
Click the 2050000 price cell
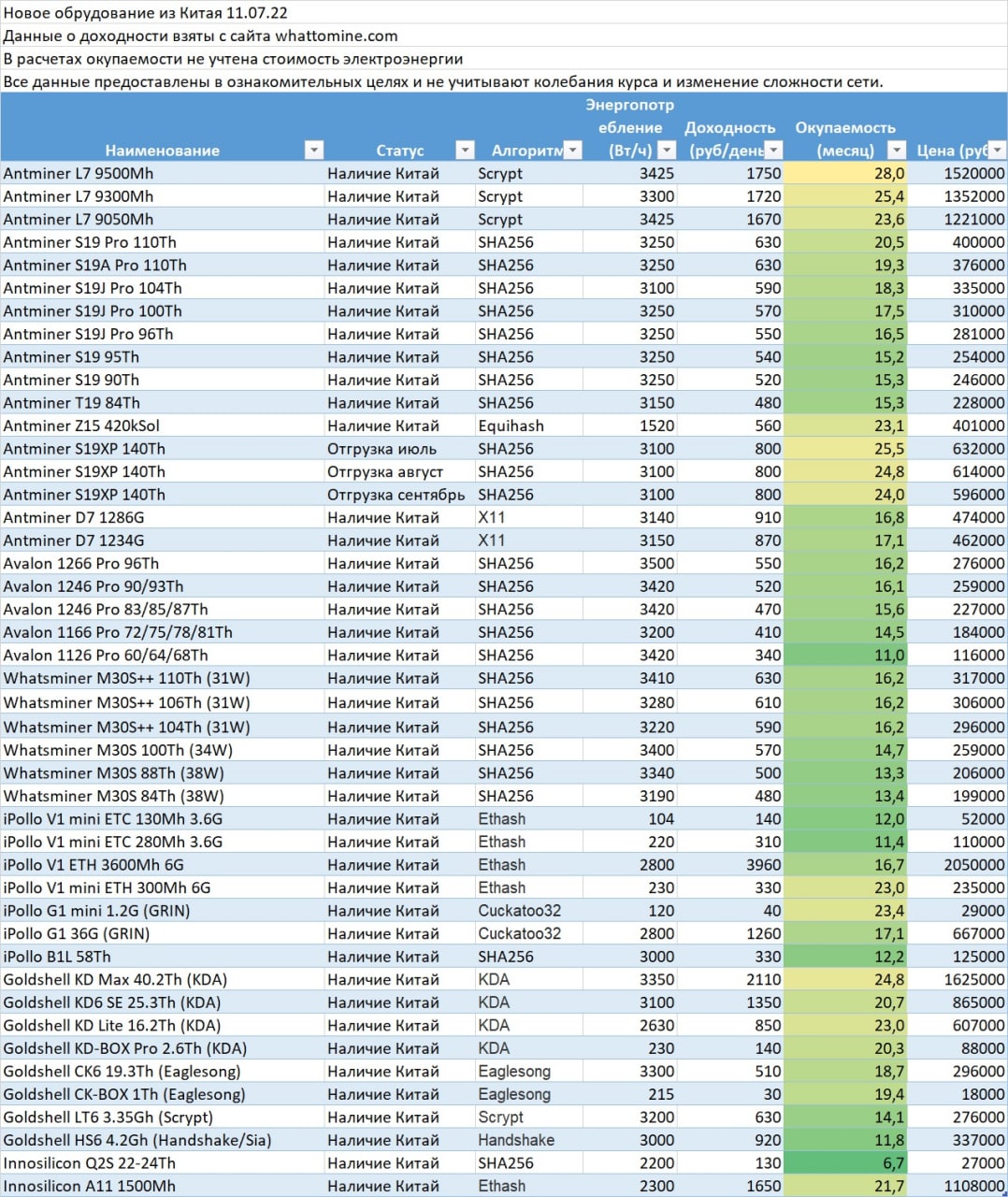[958, 865]
